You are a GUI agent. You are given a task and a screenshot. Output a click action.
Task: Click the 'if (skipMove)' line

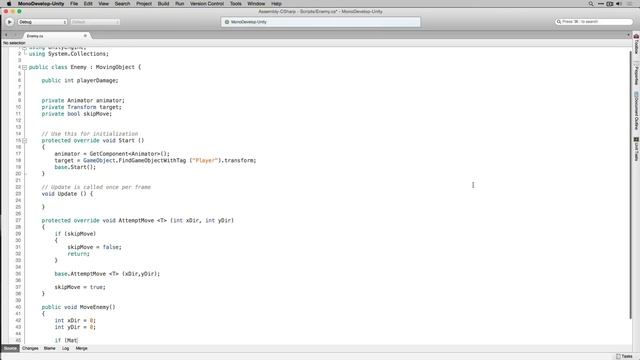(75, 234)
